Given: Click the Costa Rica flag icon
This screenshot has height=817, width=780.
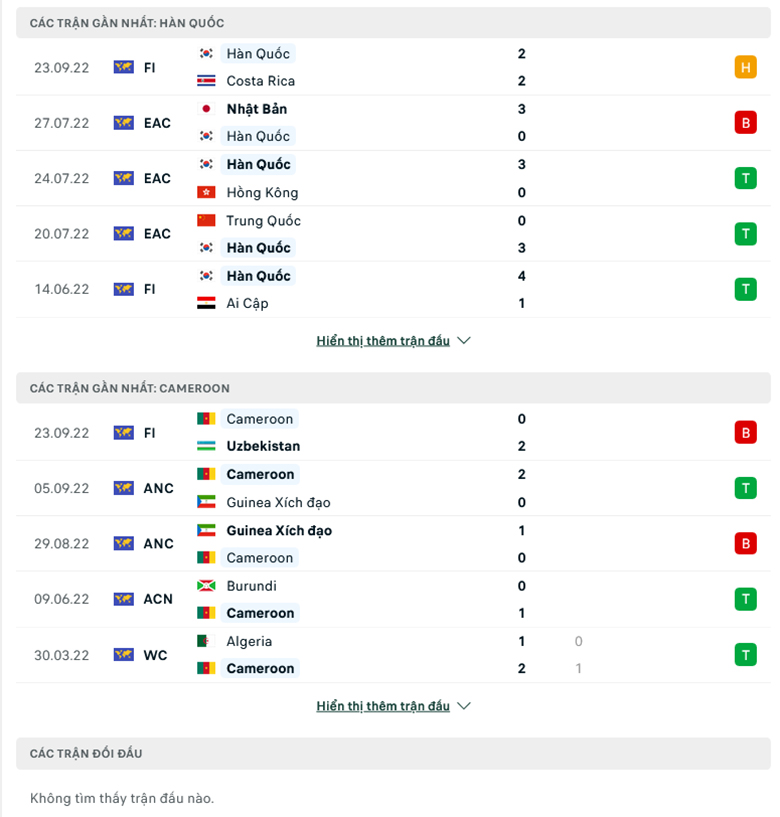Looking at the screenshot, I should click(x=206, y=81).
